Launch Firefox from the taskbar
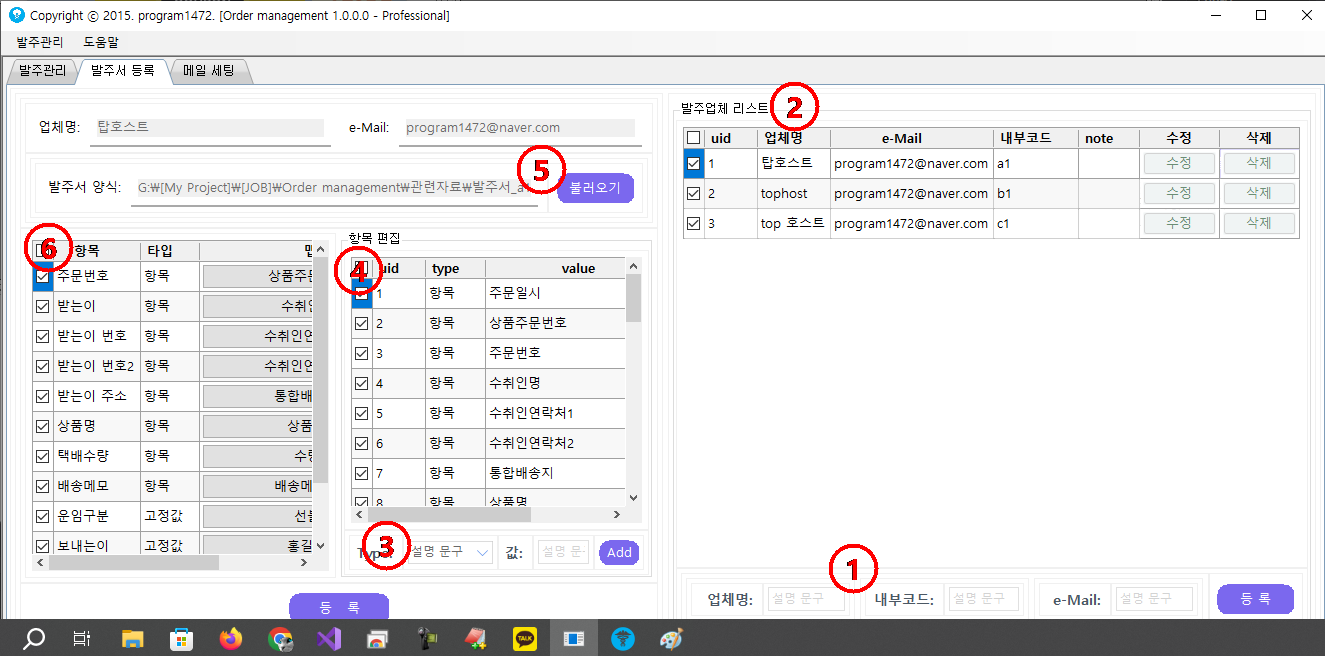Viewport: 1325px width, 656px height. 230,638
